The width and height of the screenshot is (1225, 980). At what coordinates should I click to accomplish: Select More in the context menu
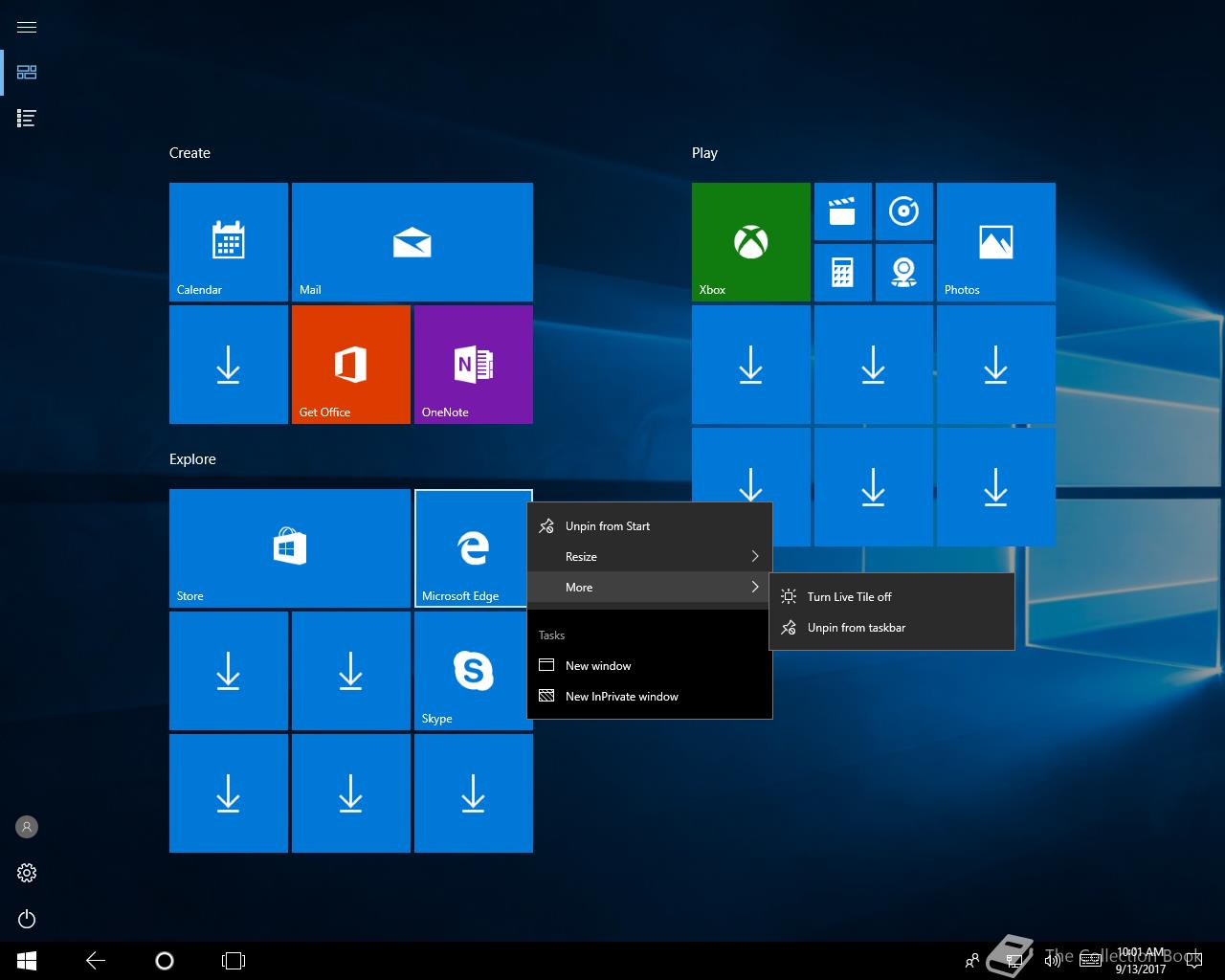650,587
